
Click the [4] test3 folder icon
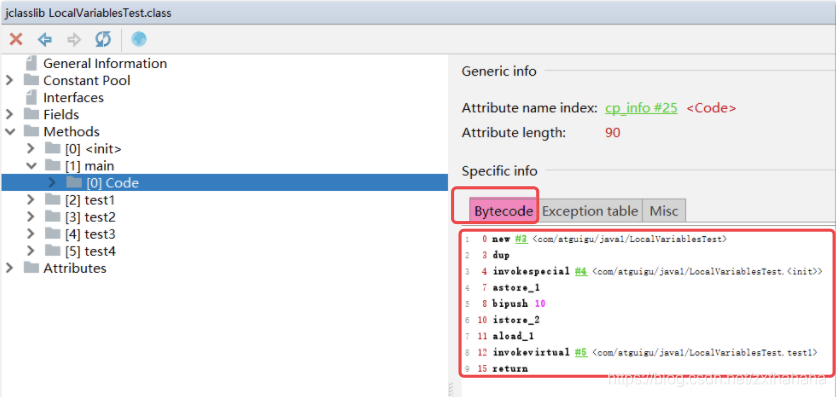[x=53, y=234]
